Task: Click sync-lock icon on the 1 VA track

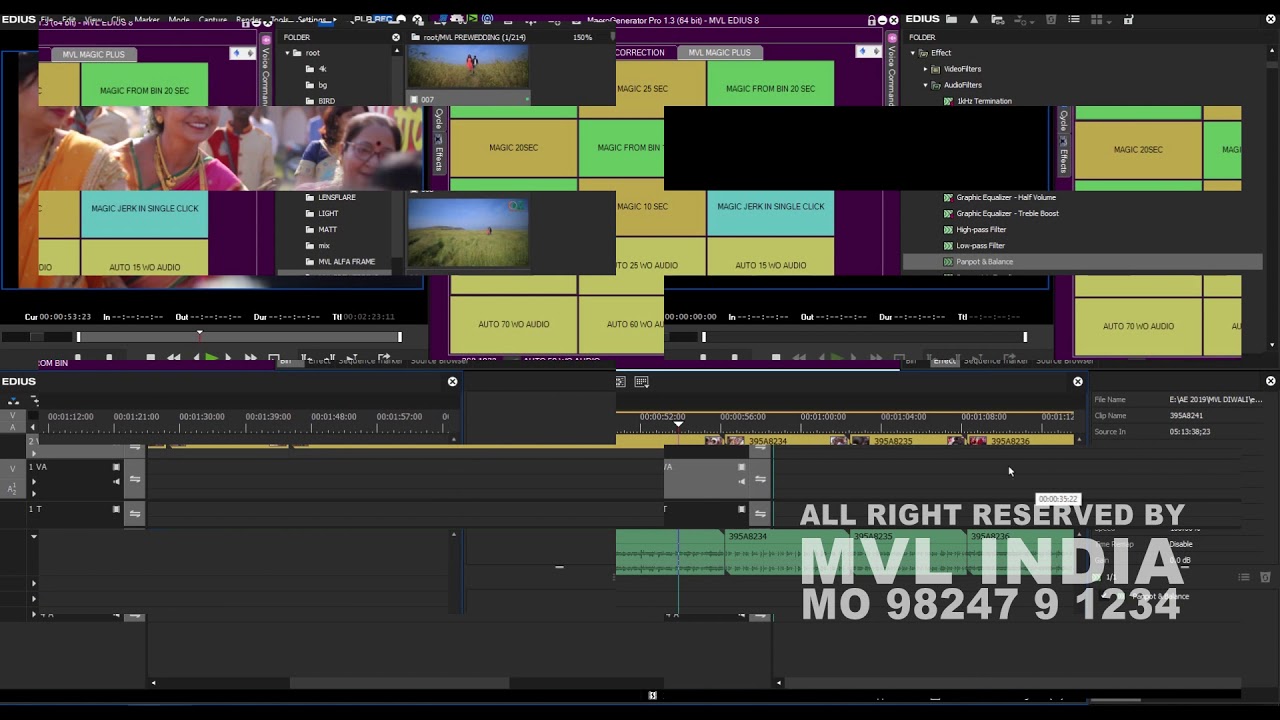Action: pyautogui.click(x=135, y=479)
